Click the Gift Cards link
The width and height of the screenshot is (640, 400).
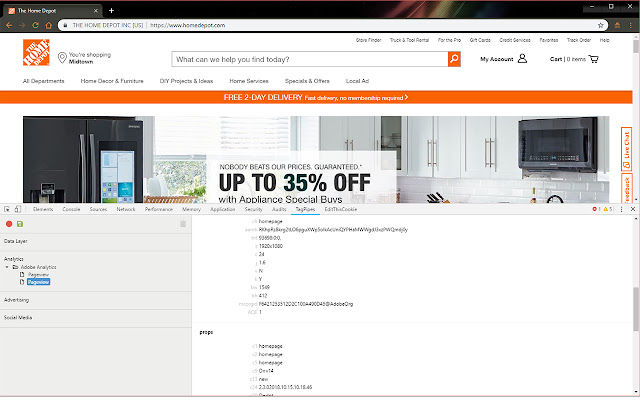pos(480,40)
